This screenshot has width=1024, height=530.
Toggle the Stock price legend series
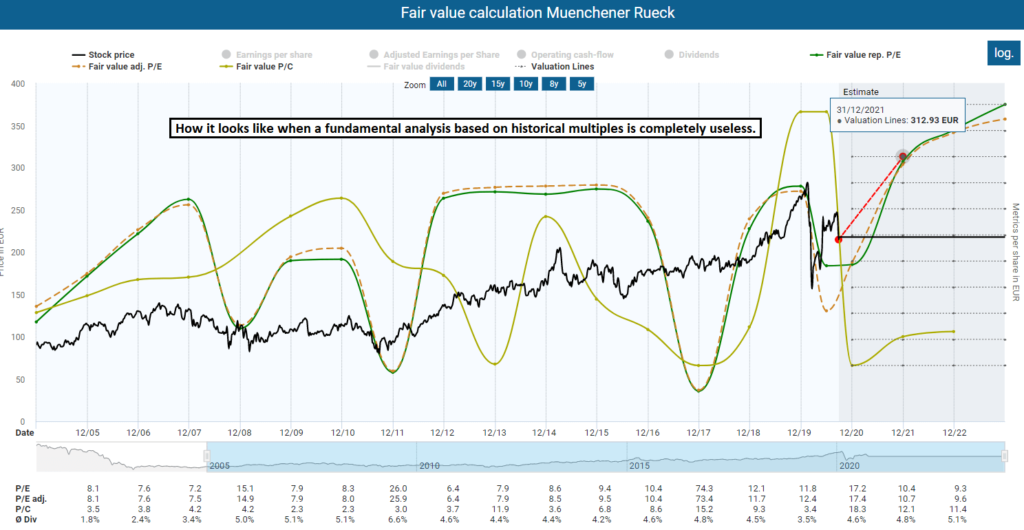(x=102, y=55)
